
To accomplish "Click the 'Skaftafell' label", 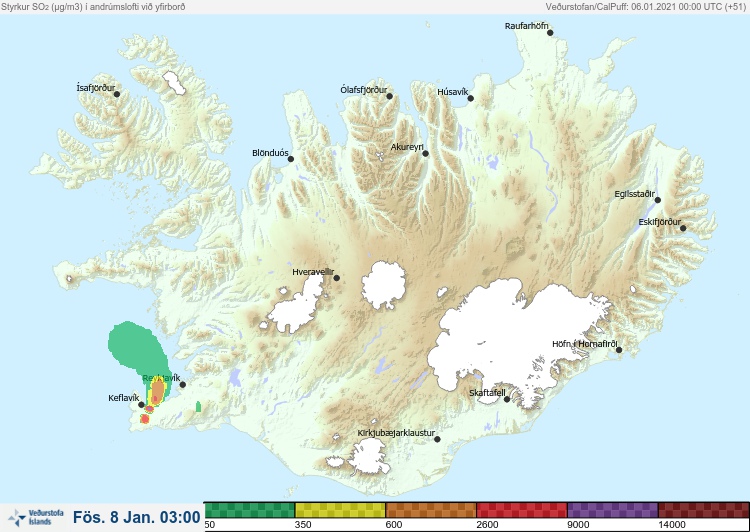I will (487, 393).
